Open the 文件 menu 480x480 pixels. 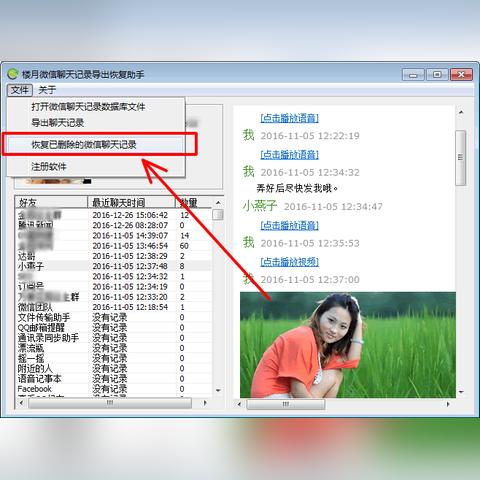(x=20, y=90)
